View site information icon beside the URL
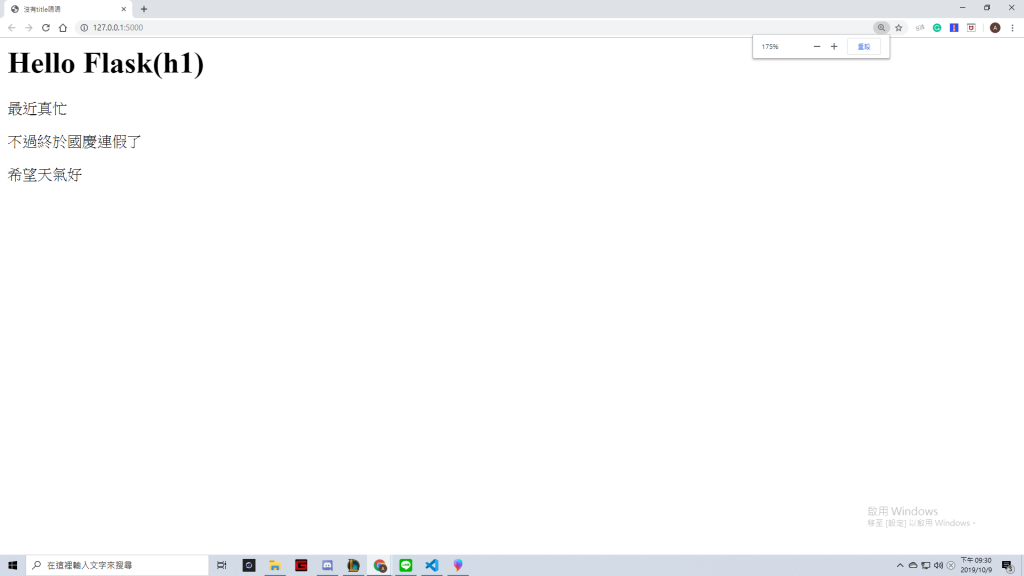The height and width of the screenshot is (576, 1024). point(84,27)
